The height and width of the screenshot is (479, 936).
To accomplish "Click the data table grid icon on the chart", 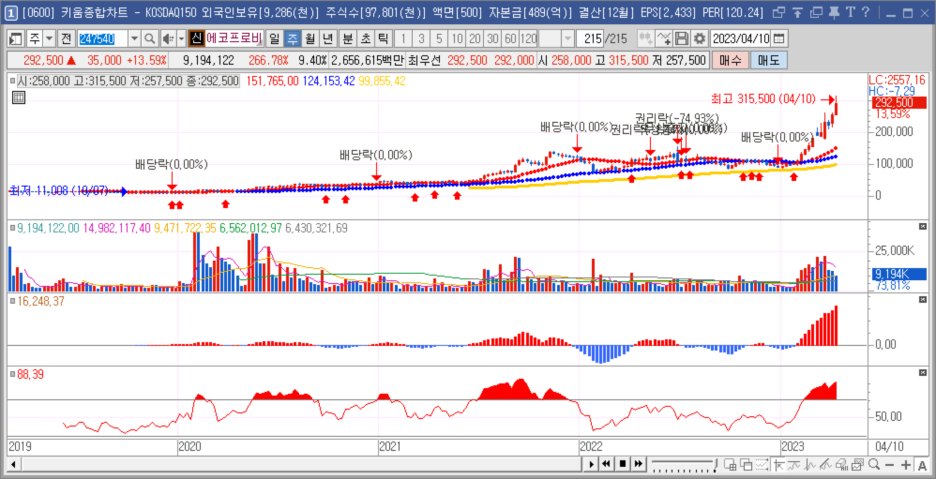I will click(19, 98).
